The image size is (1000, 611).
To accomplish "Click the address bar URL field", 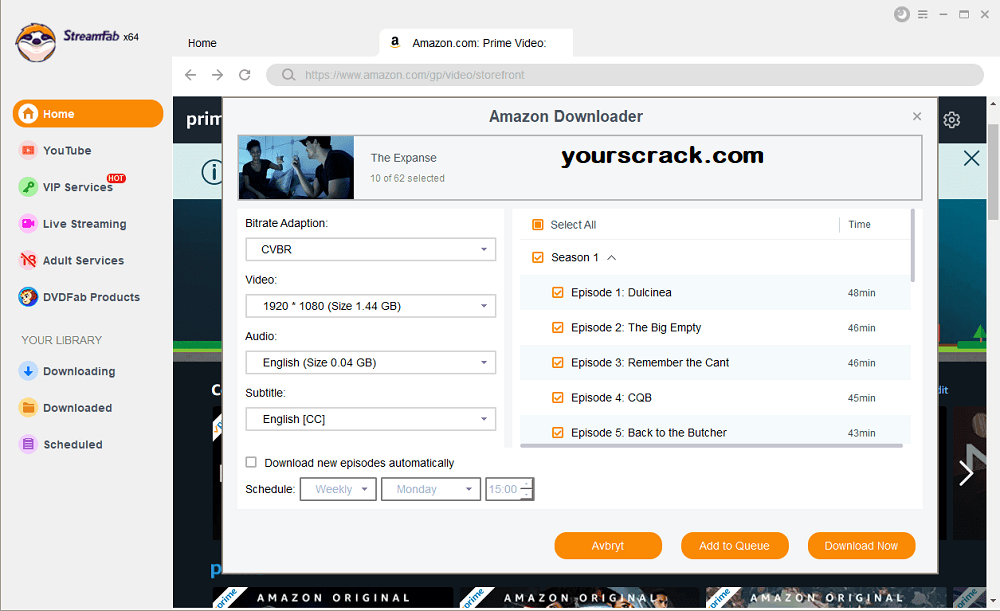I will coord(625,75).
